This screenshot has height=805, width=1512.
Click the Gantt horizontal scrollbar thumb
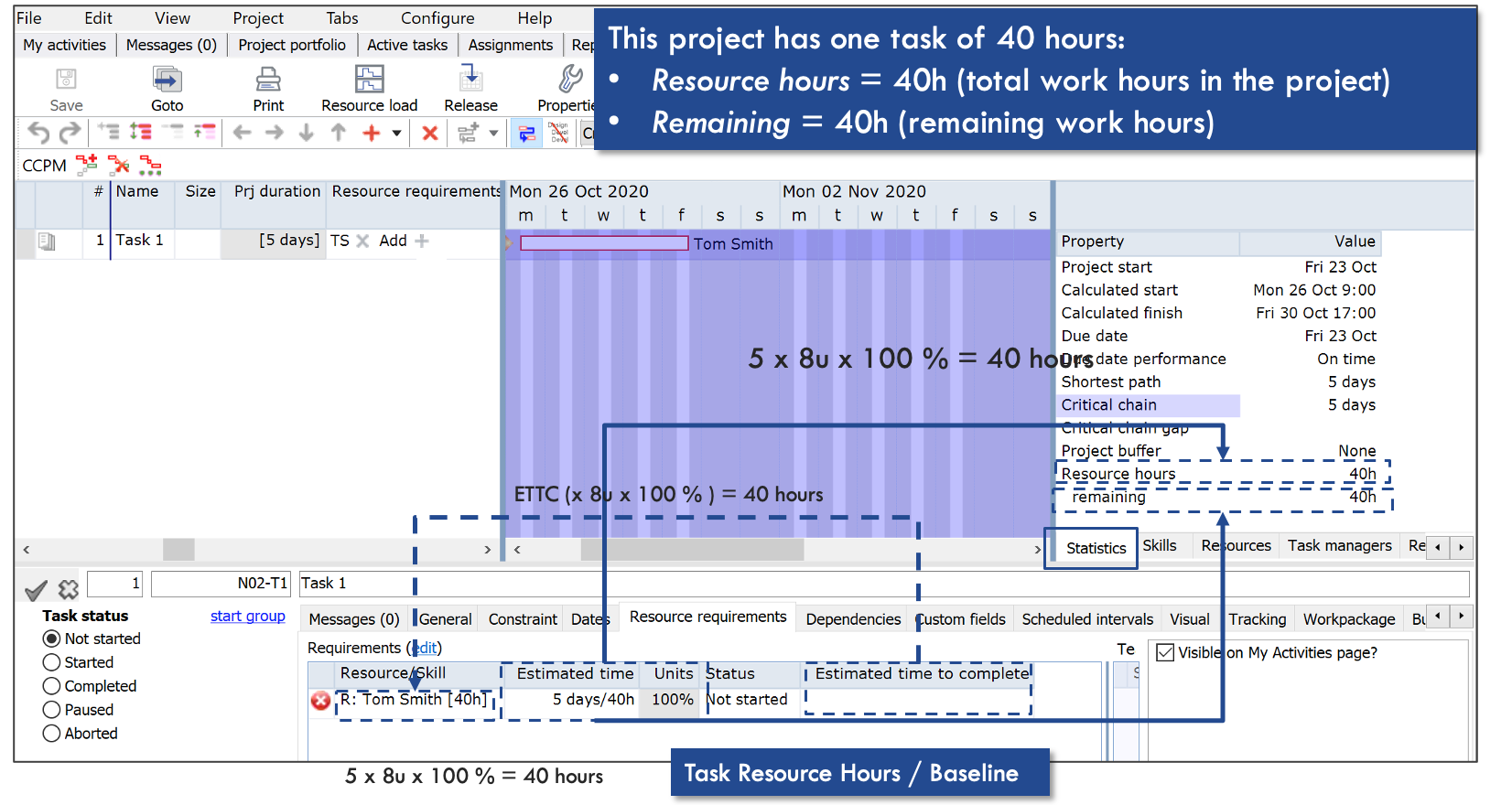[692, 549]
